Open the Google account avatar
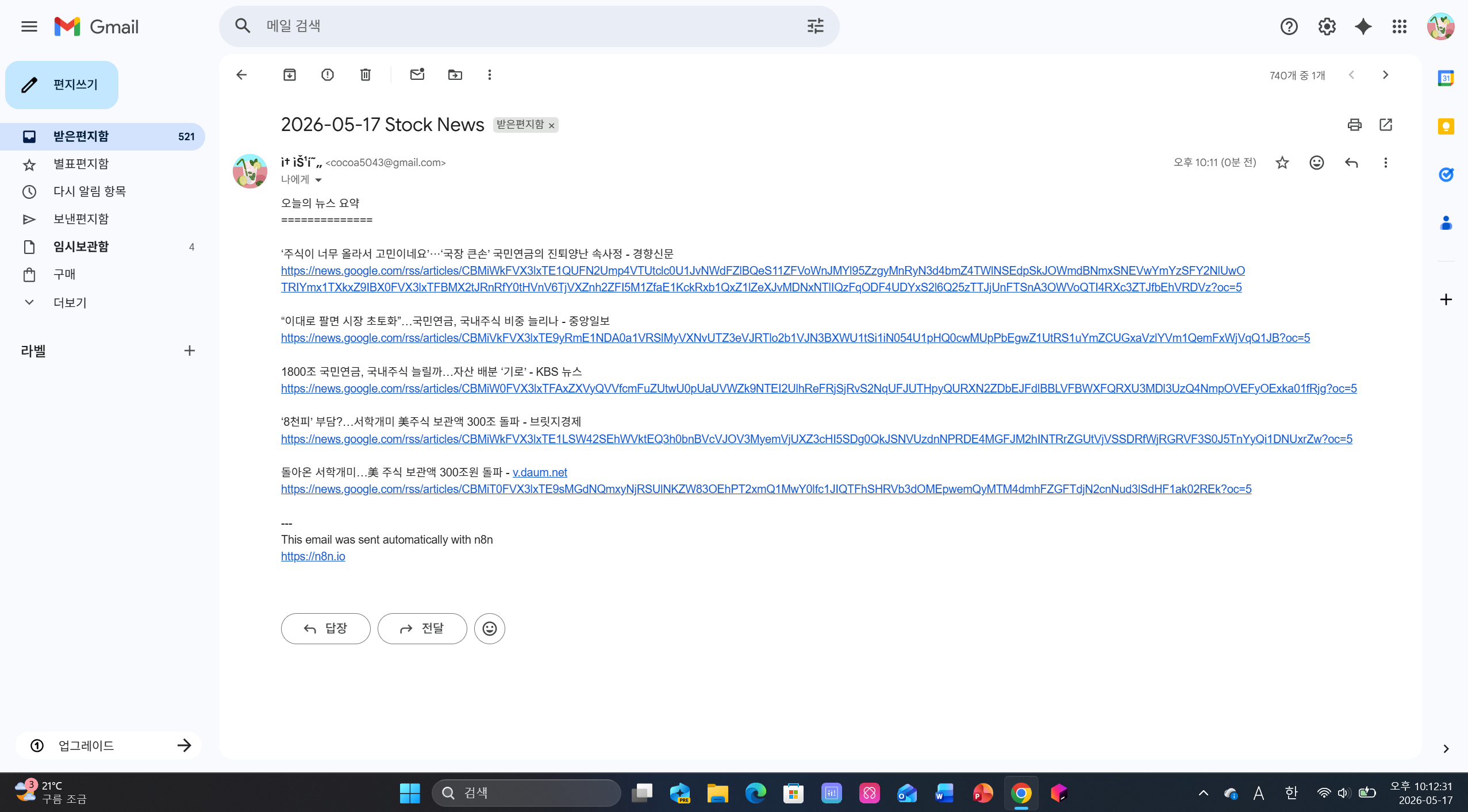Viewport: 1468px width, 812px height. tap(1440, 26)
